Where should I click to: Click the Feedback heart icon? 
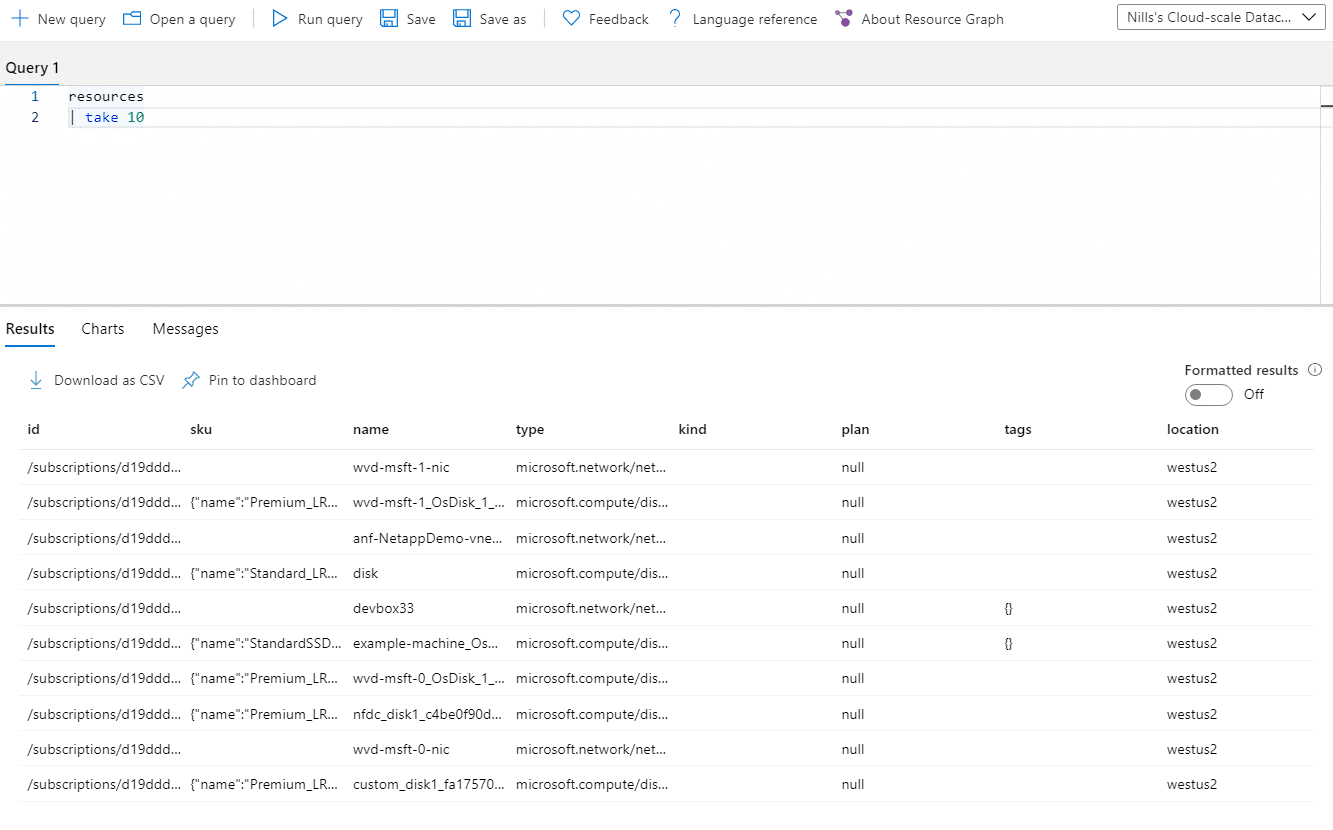click(571, 19)
